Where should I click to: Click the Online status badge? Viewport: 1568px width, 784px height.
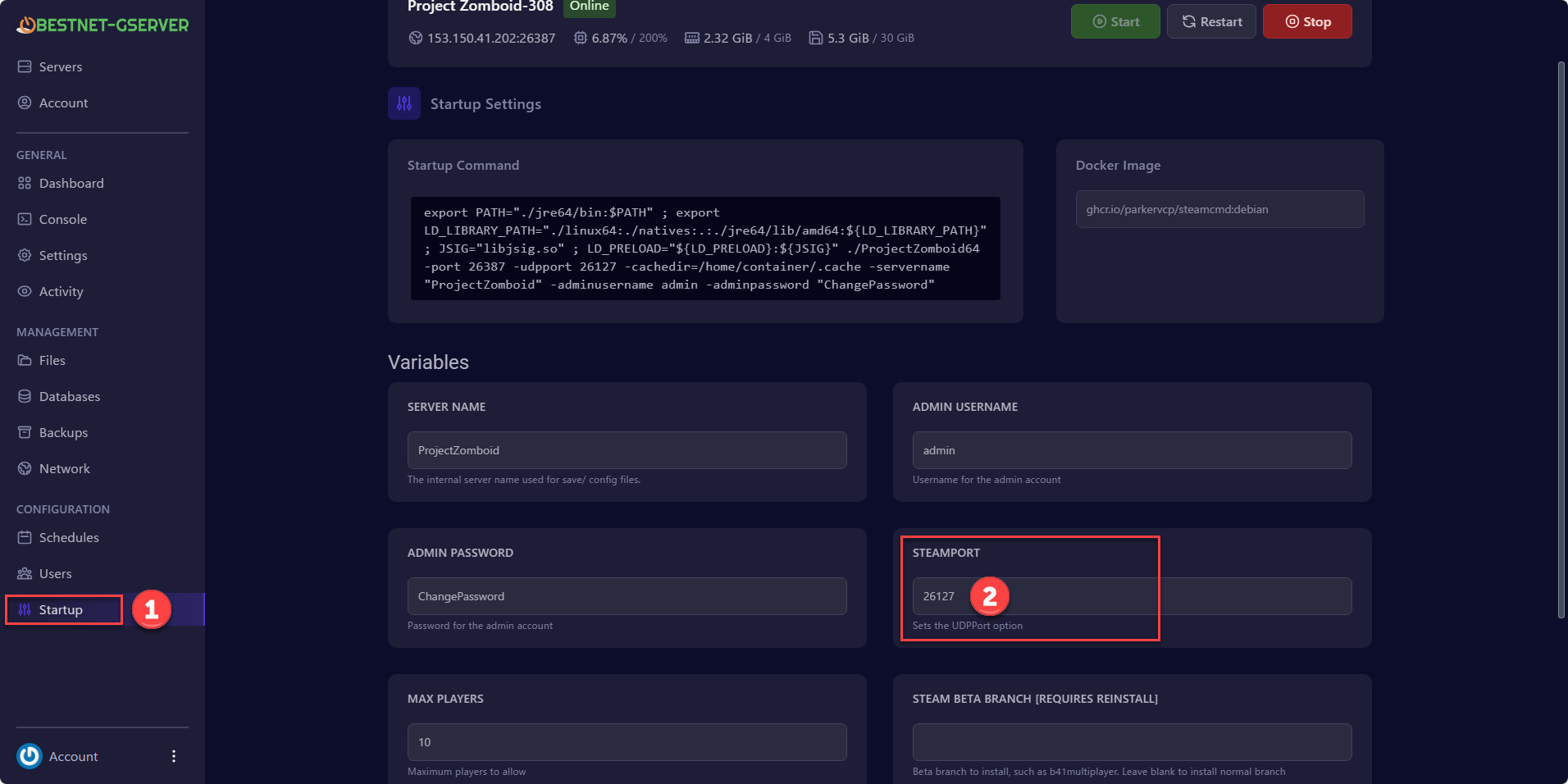589,7
